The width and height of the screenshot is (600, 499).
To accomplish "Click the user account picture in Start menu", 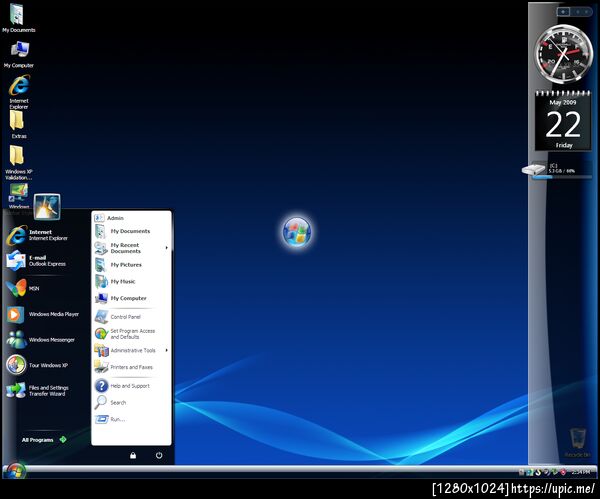I will (47, 207).
